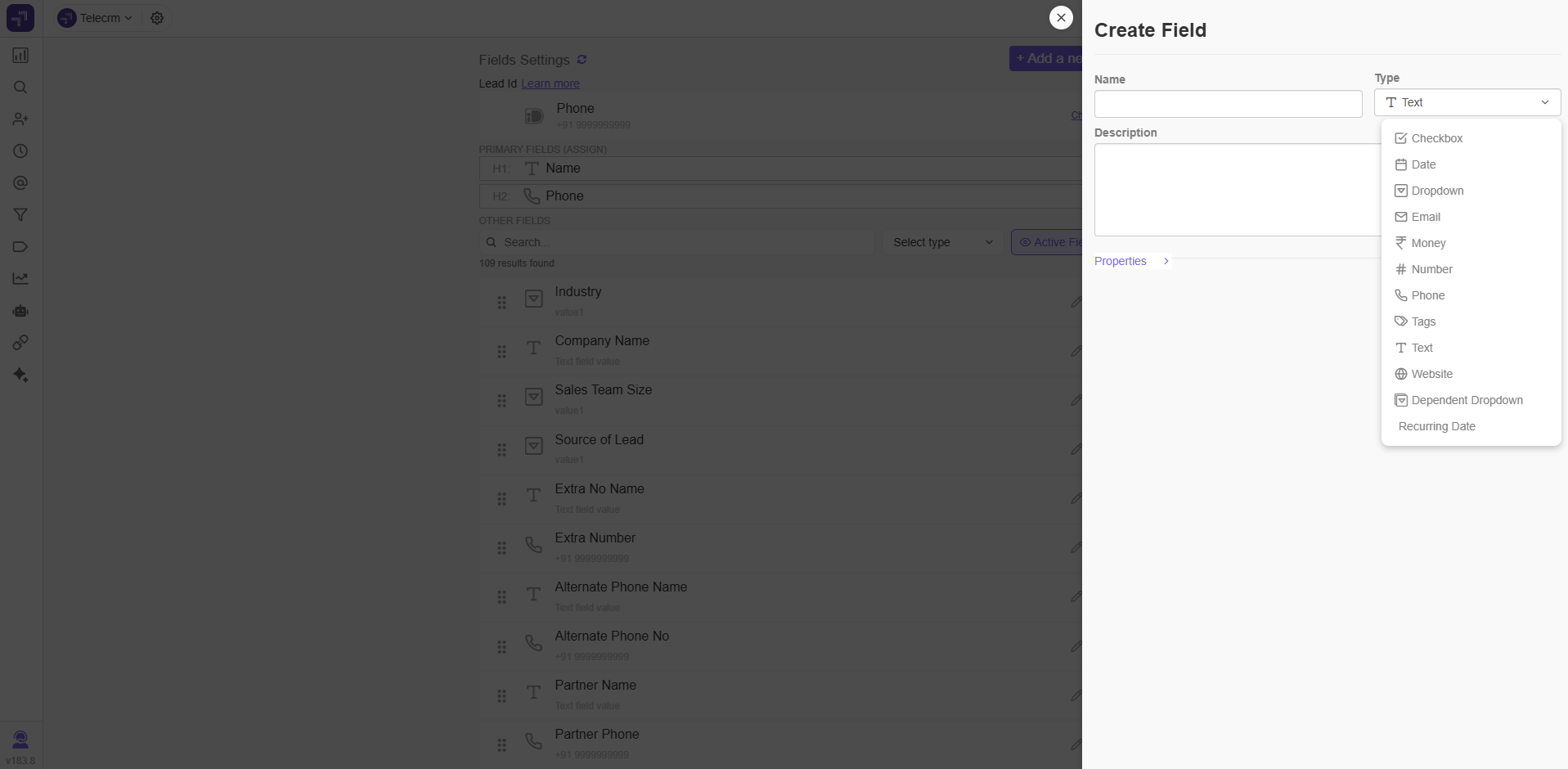Edit the Industry field with the pencil icon
Viewport: 1568px width, 769px height.
click(1075, 302)
